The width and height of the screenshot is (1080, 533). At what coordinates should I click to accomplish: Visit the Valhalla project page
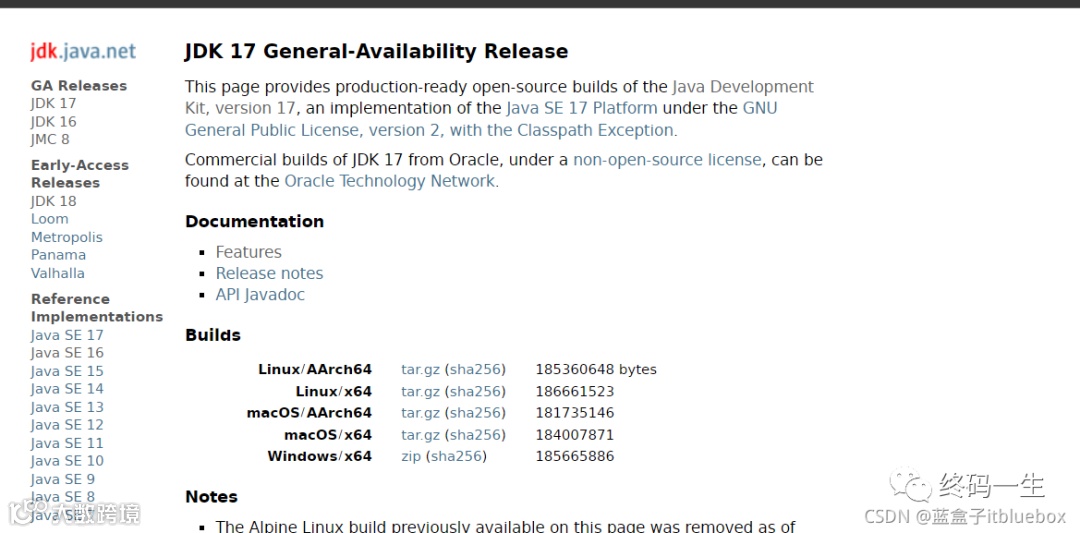[x=57, y=273]
